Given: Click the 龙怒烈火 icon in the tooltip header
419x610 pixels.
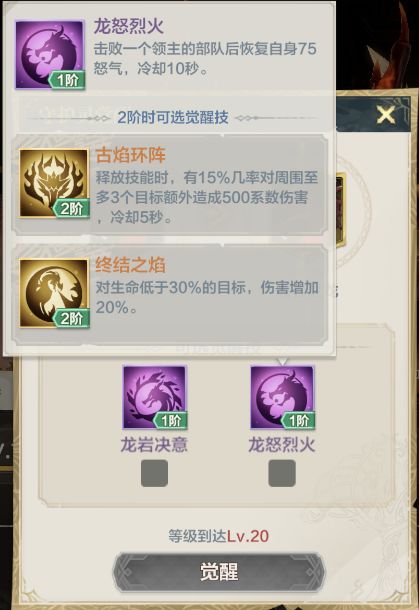Looking at the screenshot, I should tap(50, 55).
